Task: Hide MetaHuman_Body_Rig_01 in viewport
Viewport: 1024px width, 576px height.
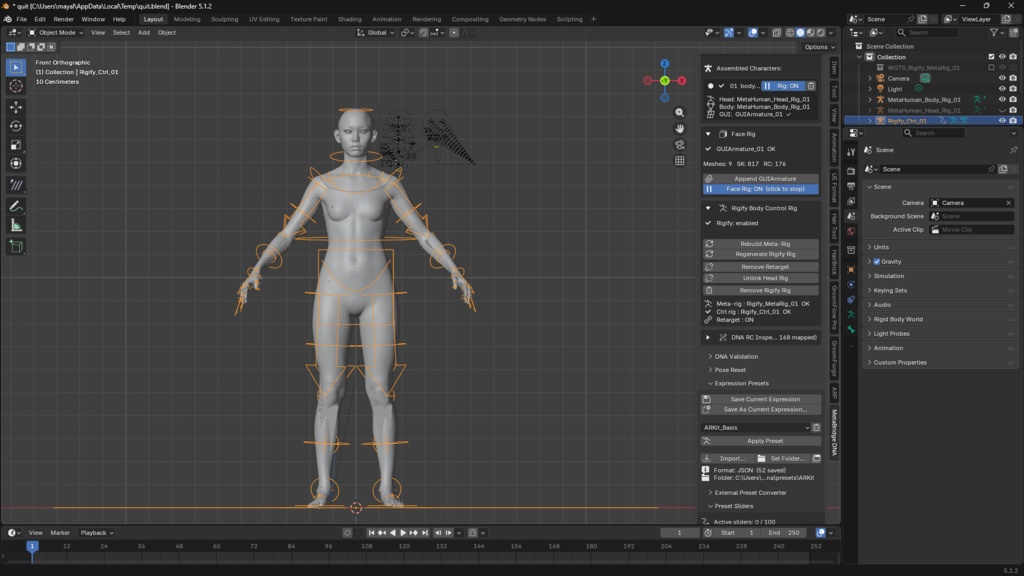Action: coord(1002,100)
